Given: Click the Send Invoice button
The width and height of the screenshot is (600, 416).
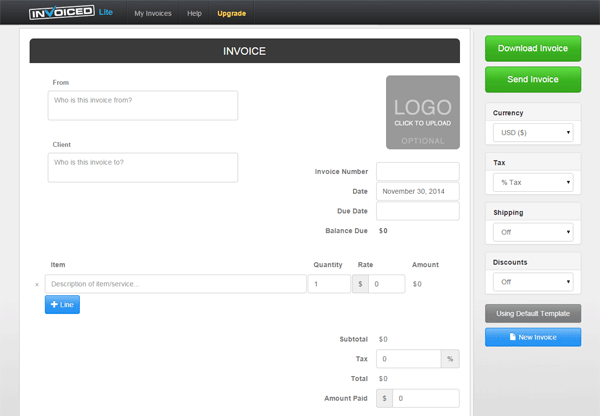Looking at the screenshot, I should pos(533,79).
